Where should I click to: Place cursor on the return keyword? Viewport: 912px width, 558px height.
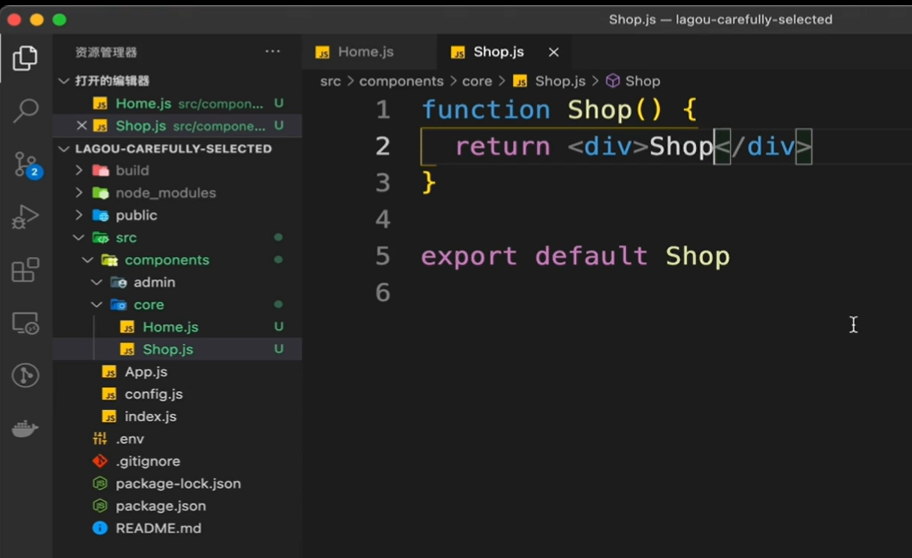click(x=503, y=147)
